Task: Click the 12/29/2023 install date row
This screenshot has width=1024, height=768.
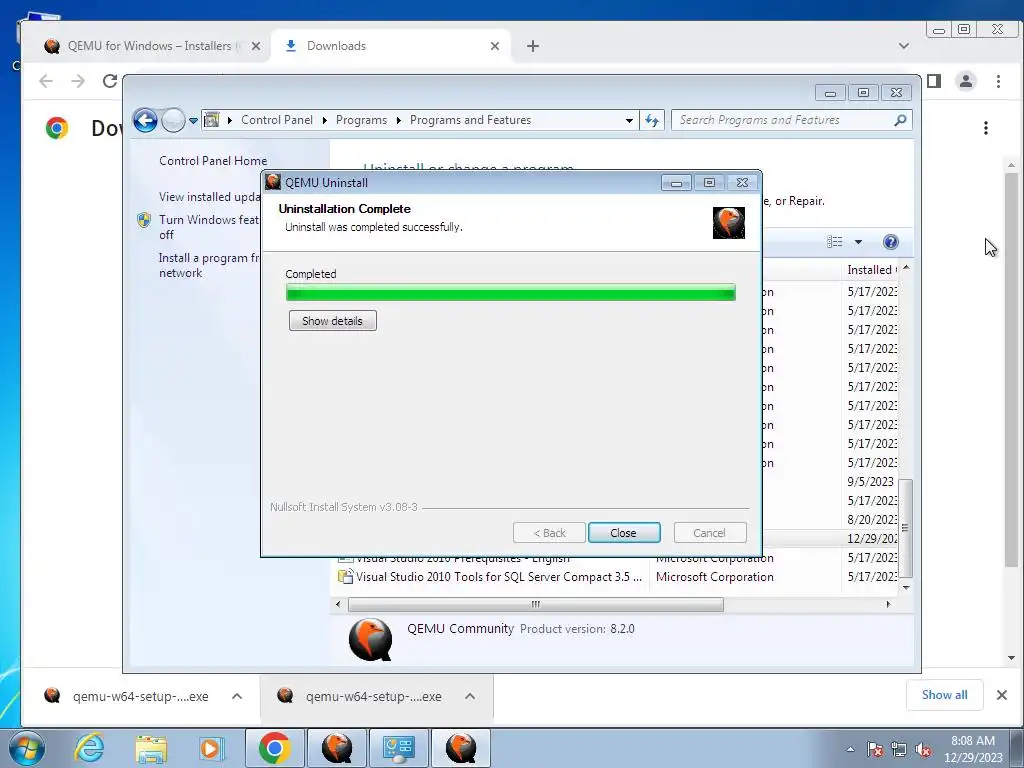Action: click(872, 538)
